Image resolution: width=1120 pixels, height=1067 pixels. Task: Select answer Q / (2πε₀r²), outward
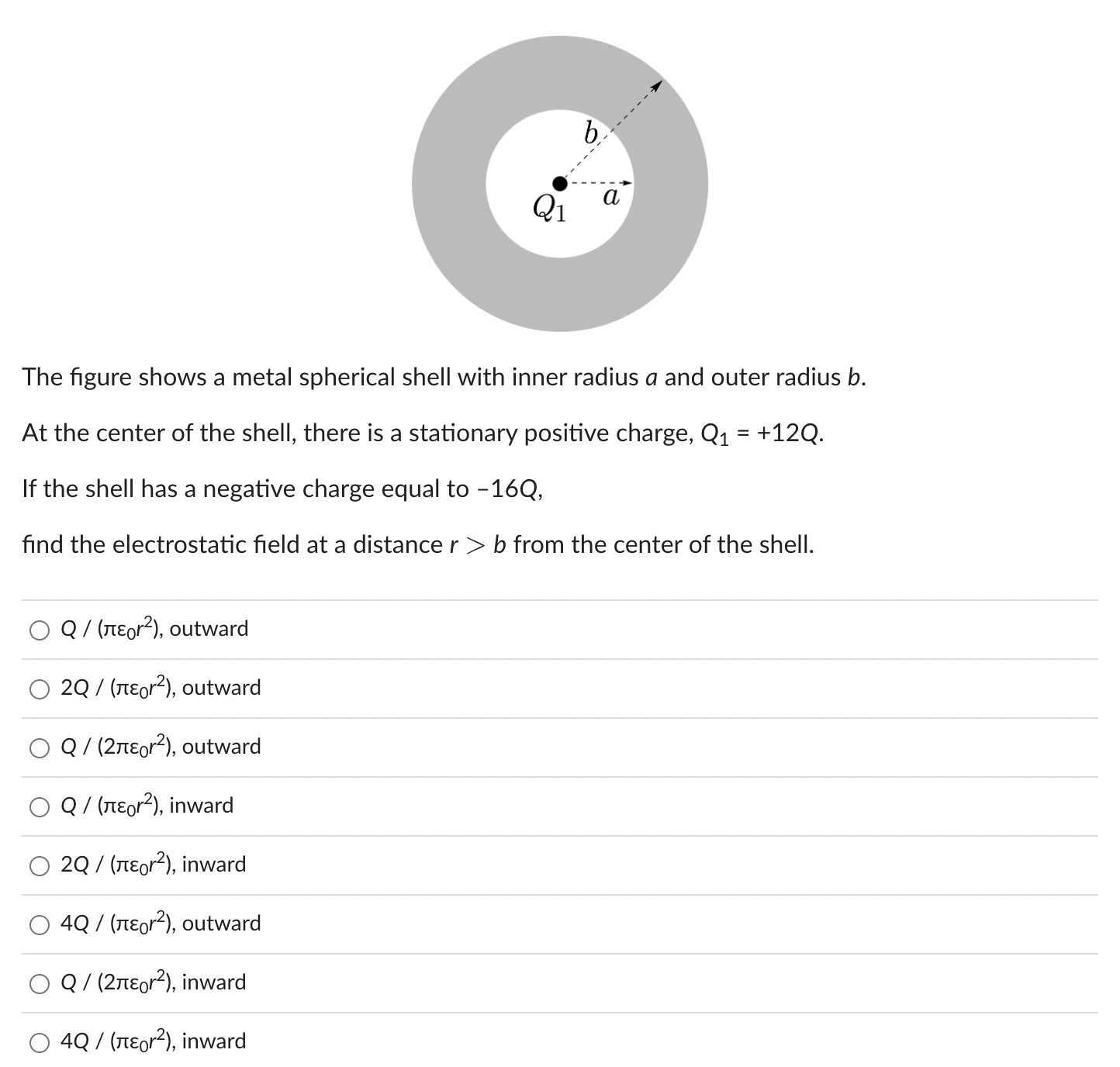pos(39,748)
